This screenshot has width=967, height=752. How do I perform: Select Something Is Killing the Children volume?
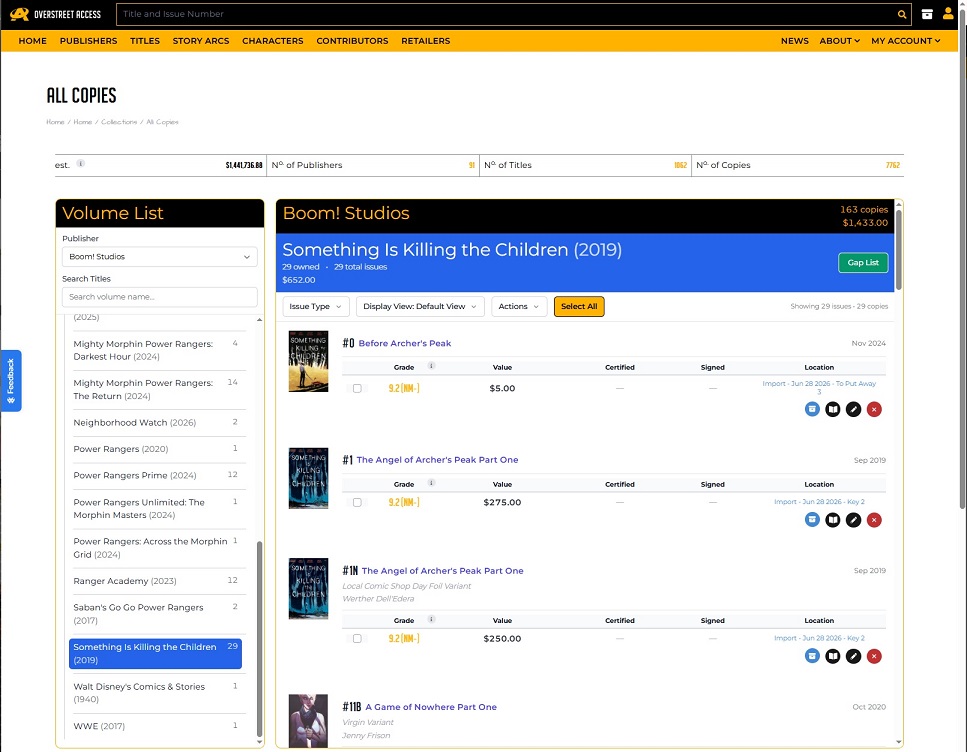pos(155,653)
